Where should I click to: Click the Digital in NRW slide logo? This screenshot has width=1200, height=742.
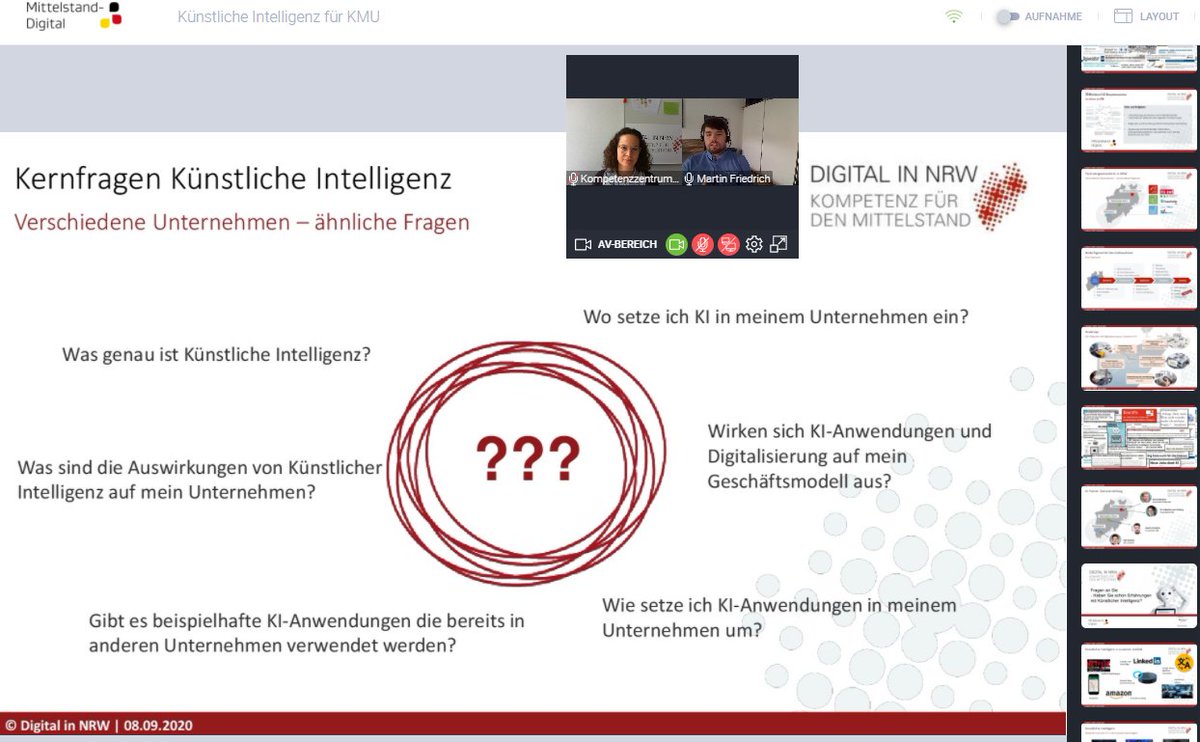click(918, 196)
